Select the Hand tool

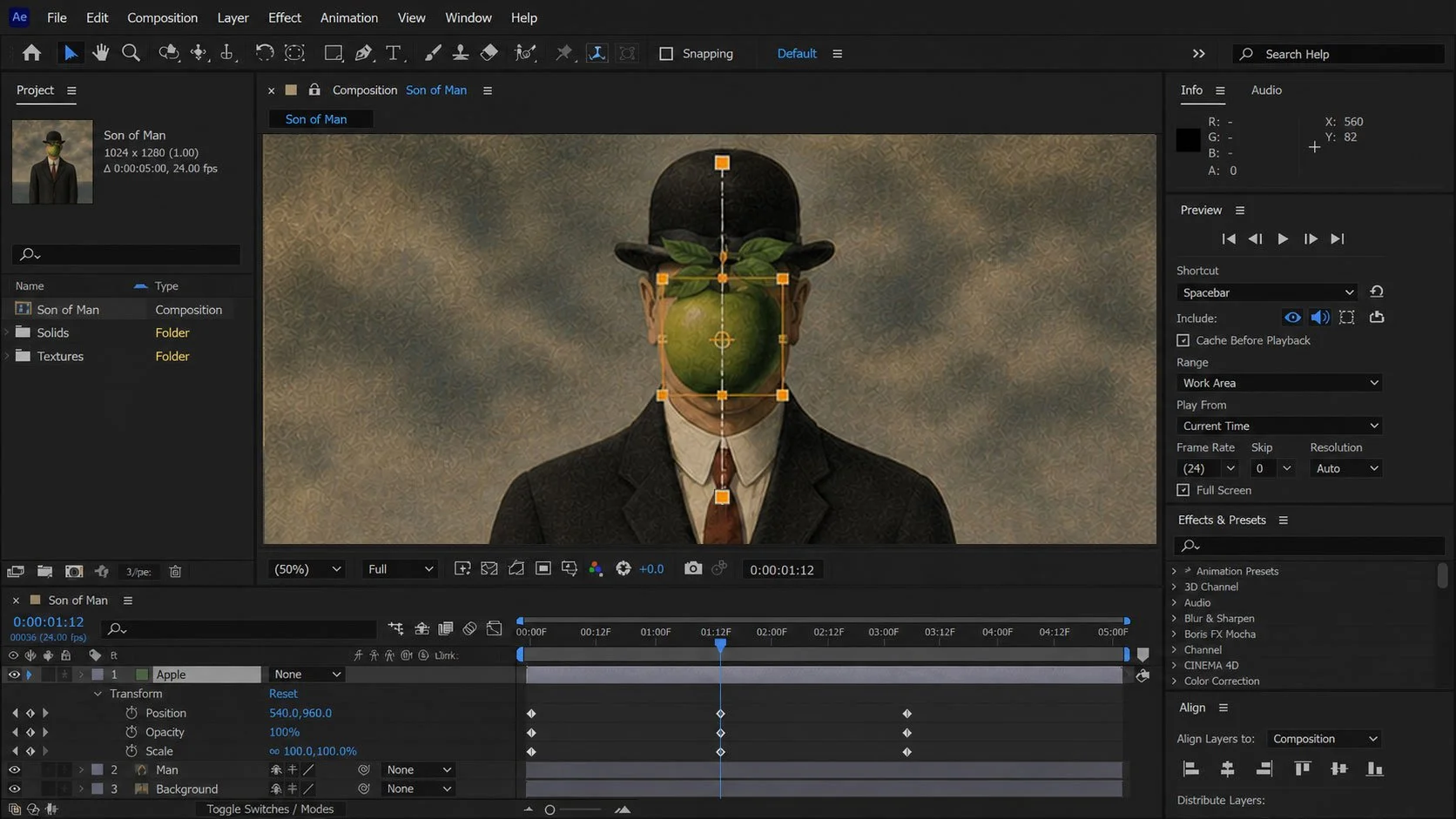click(x=100, y=53)
